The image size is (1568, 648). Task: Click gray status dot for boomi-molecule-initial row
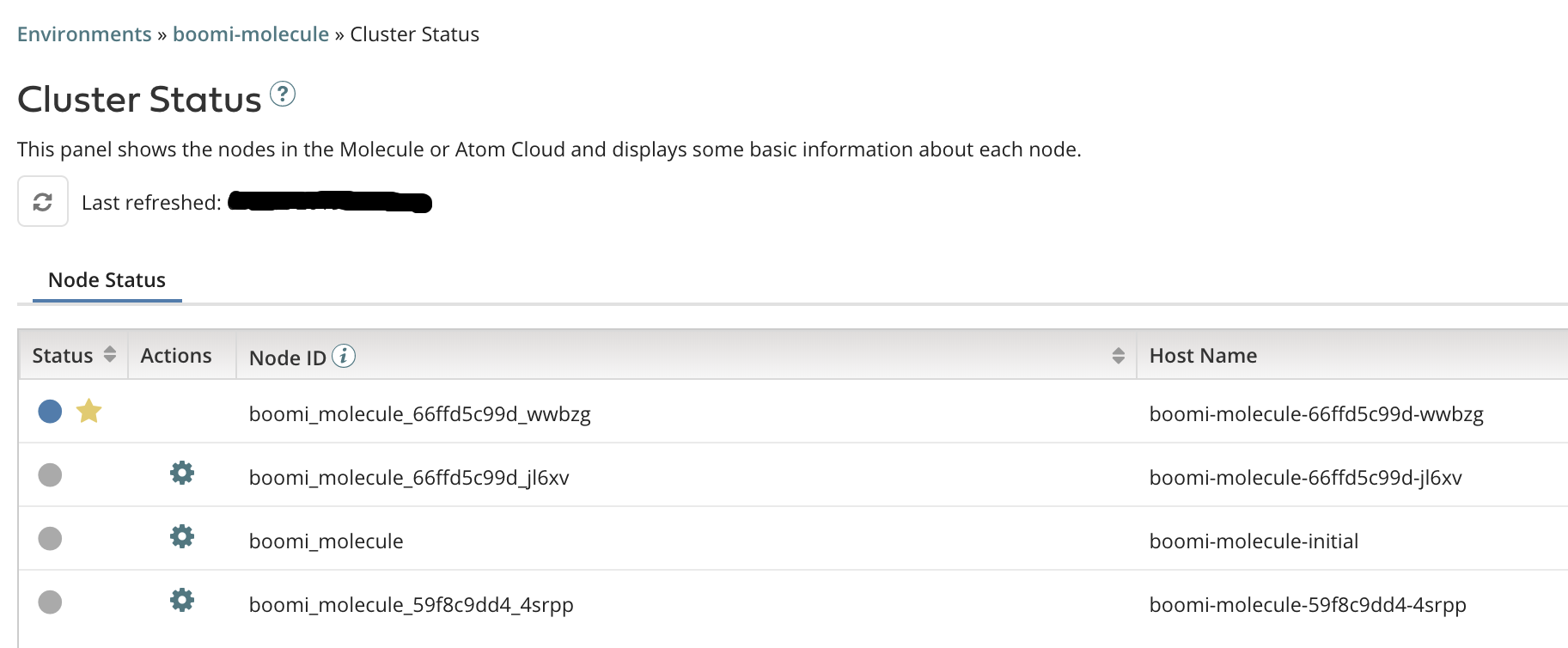point(50,539)
